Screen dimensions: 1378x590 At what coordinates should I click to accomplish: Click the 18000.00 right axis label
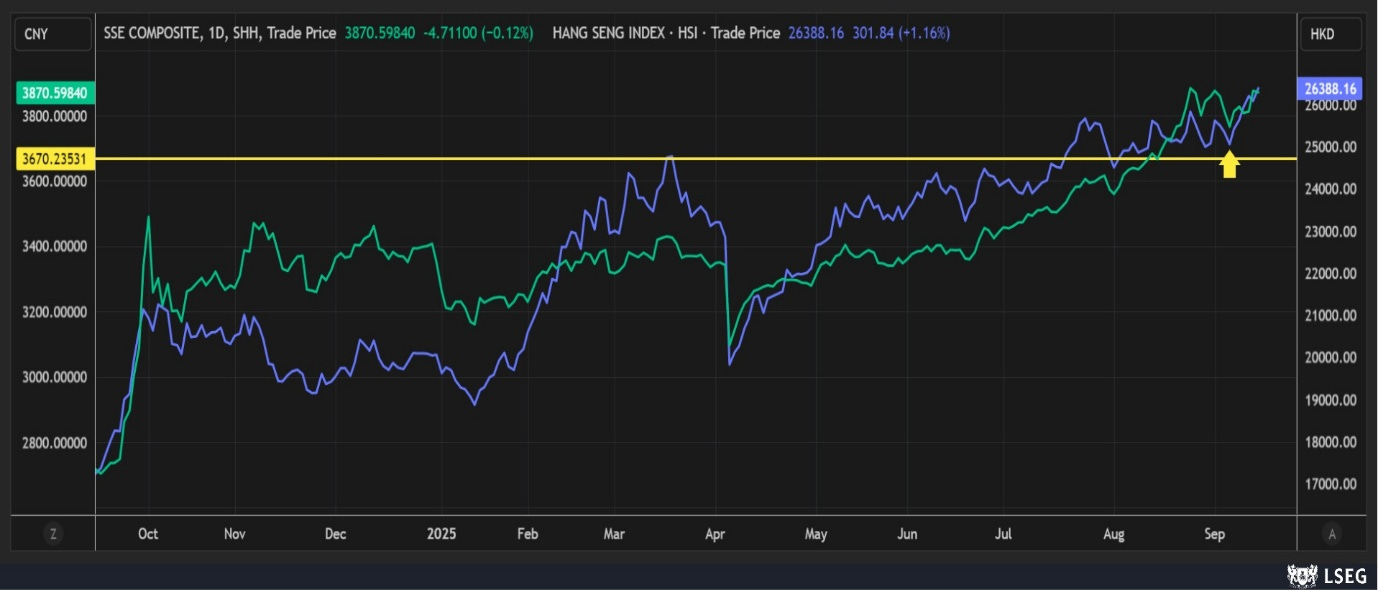pyautogui.click(x=1331, y=442)
